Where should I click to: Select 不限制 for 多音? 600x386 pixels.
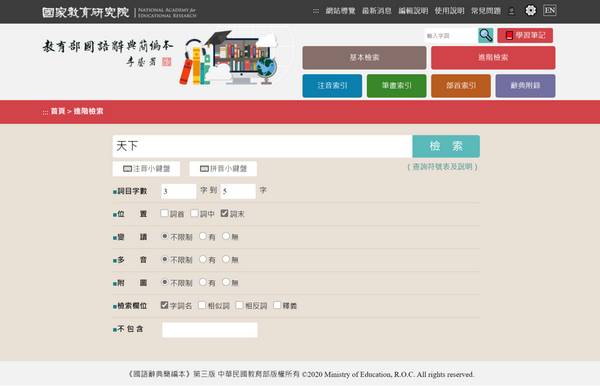[x=165, y=259]
